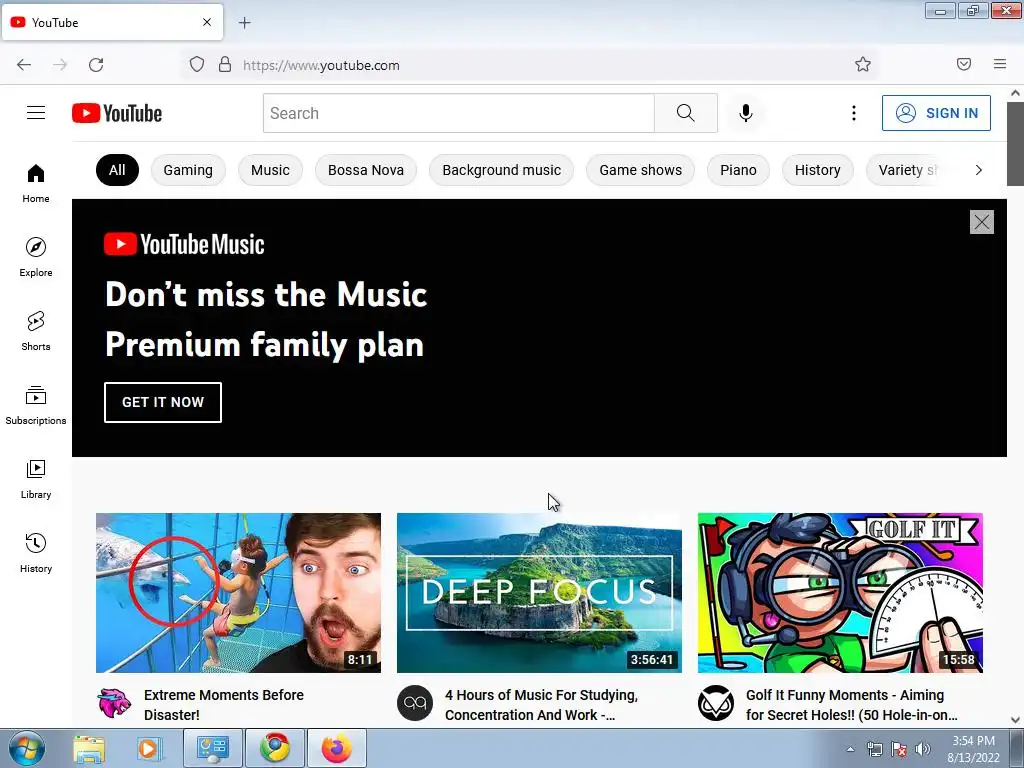Open YouTube settings three-dot menu
Image resolution: width=1024 pixels, height=768 pixels.
tap(854, 113)
